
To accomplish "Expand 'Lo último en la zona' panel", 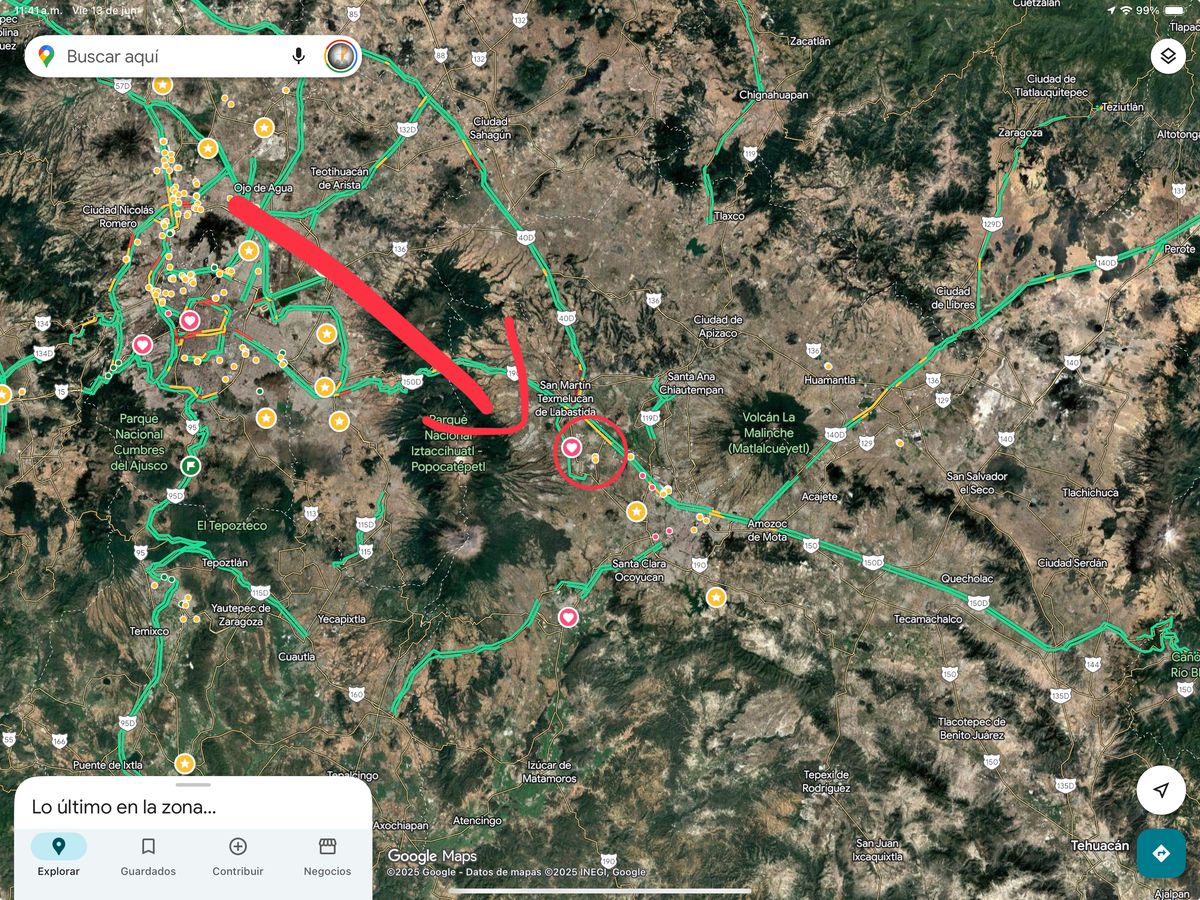I will click(124, 807).
